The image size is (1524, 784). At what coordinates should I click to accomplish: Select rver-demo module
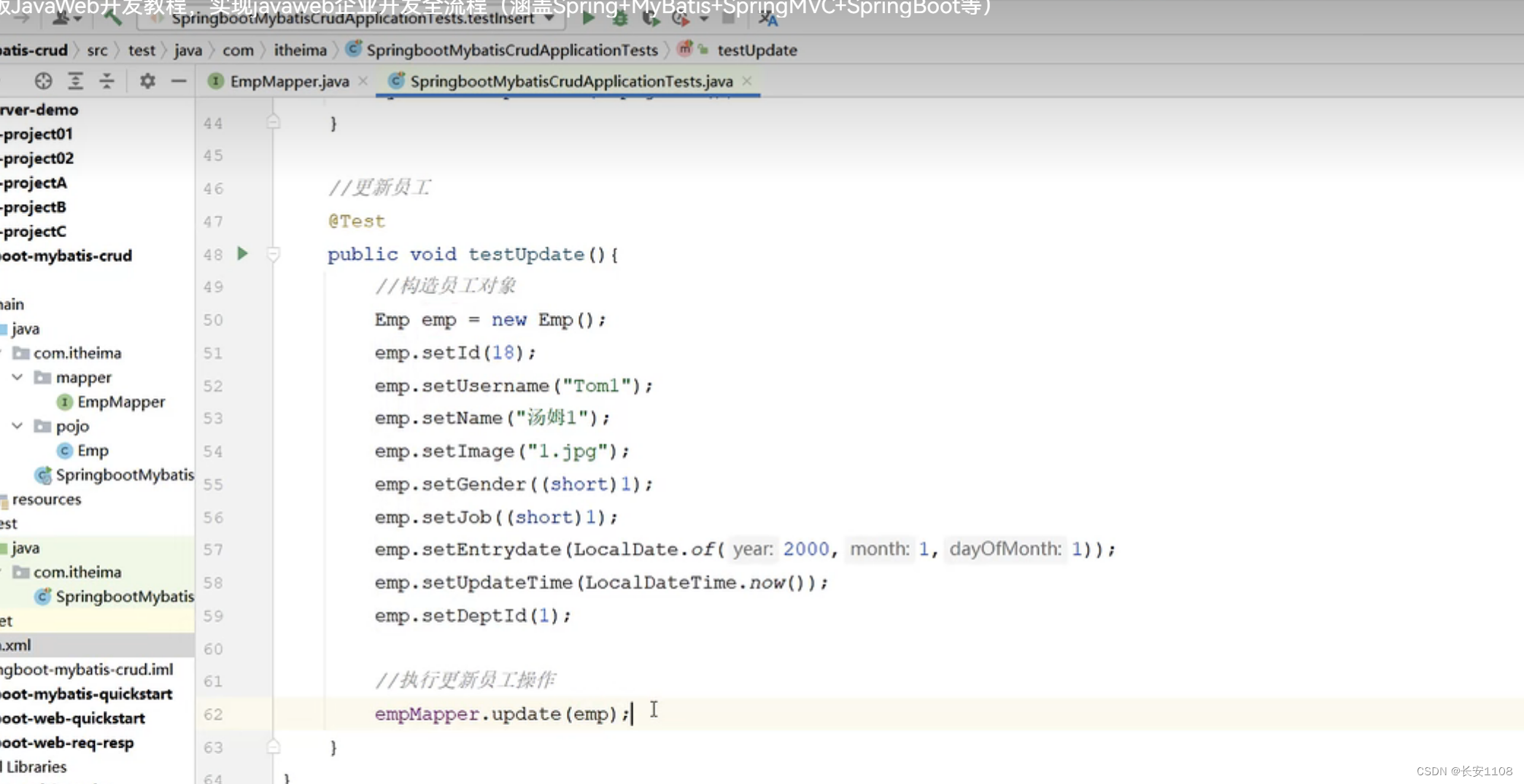(39, 109)
